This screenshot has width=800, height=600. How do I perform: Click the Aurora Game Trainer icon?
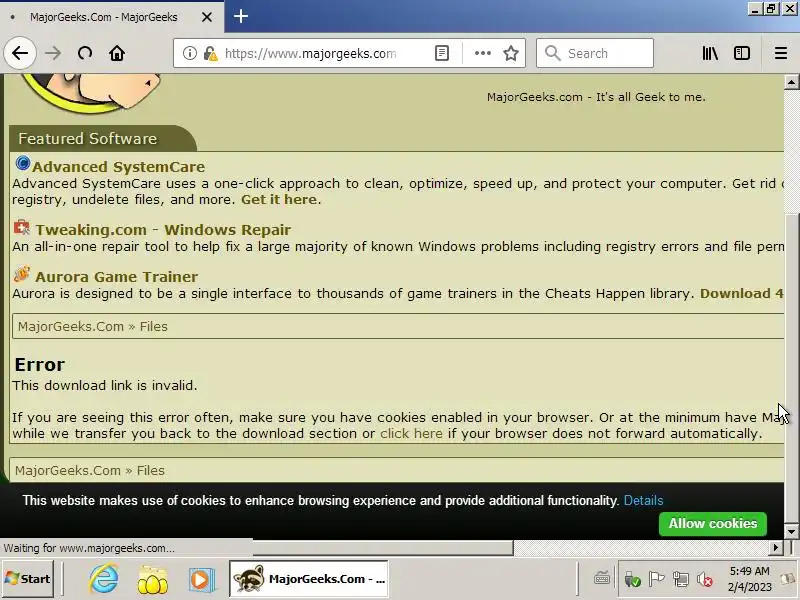[21, 274]
